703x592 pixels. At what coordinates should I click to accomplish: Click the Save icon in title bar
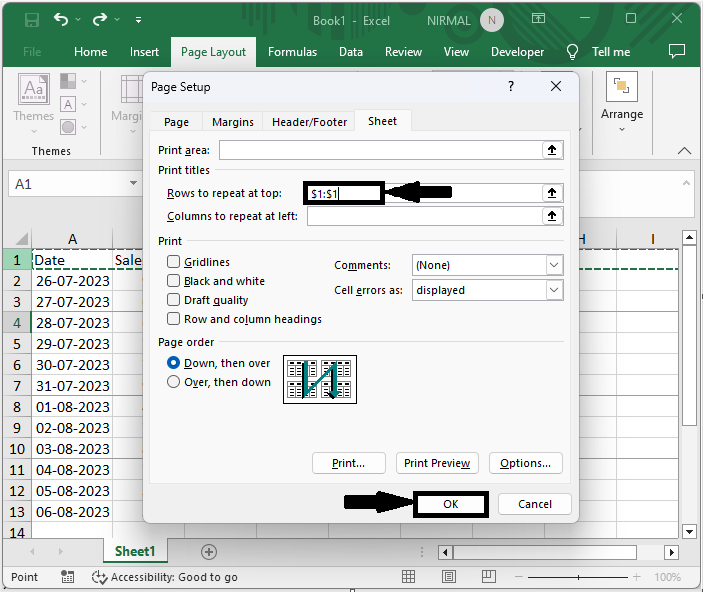click(31, 19)
